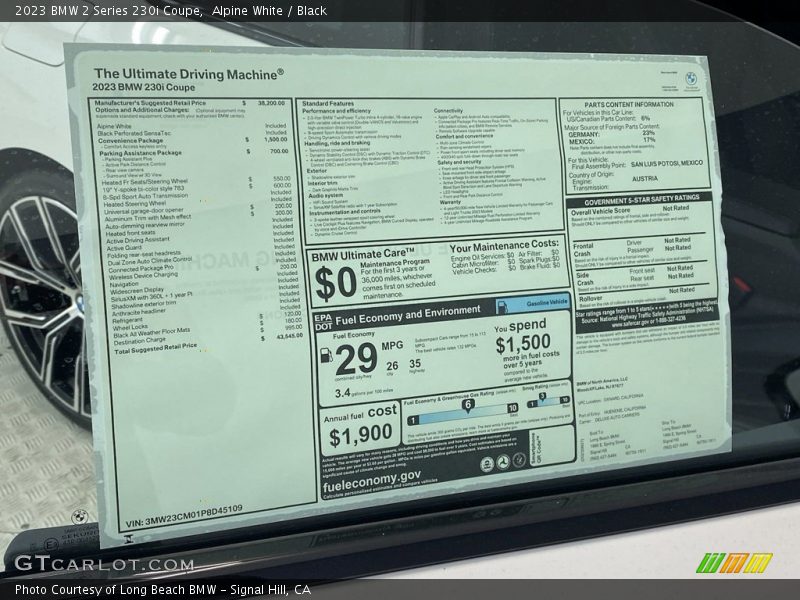
Task: Click the gas pump icon beside 29 MPG
Action: click(326, 355)
